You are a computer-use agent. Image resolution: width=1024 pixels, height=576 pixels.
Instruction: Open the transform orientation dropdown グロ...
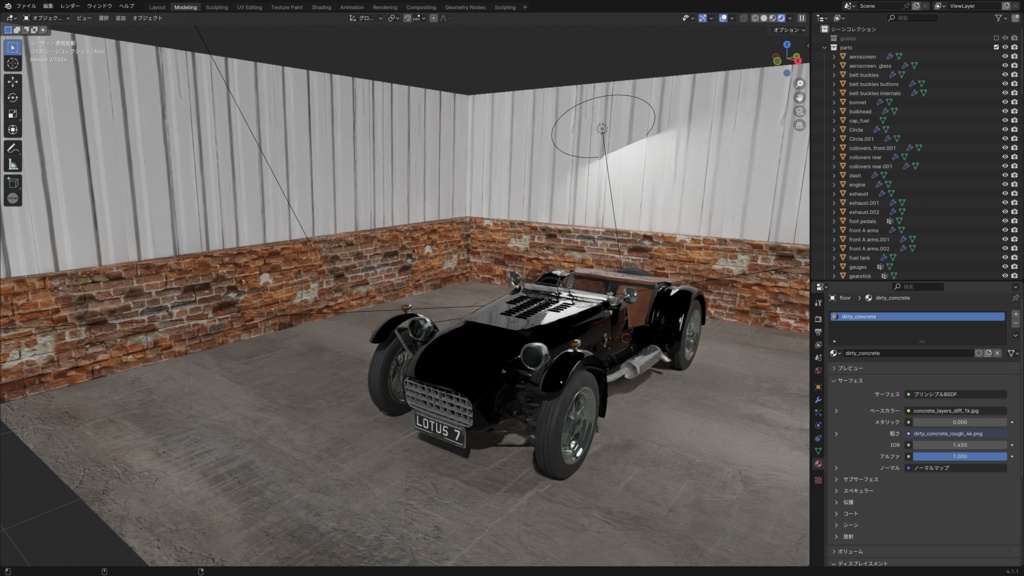tap(366, 18)
